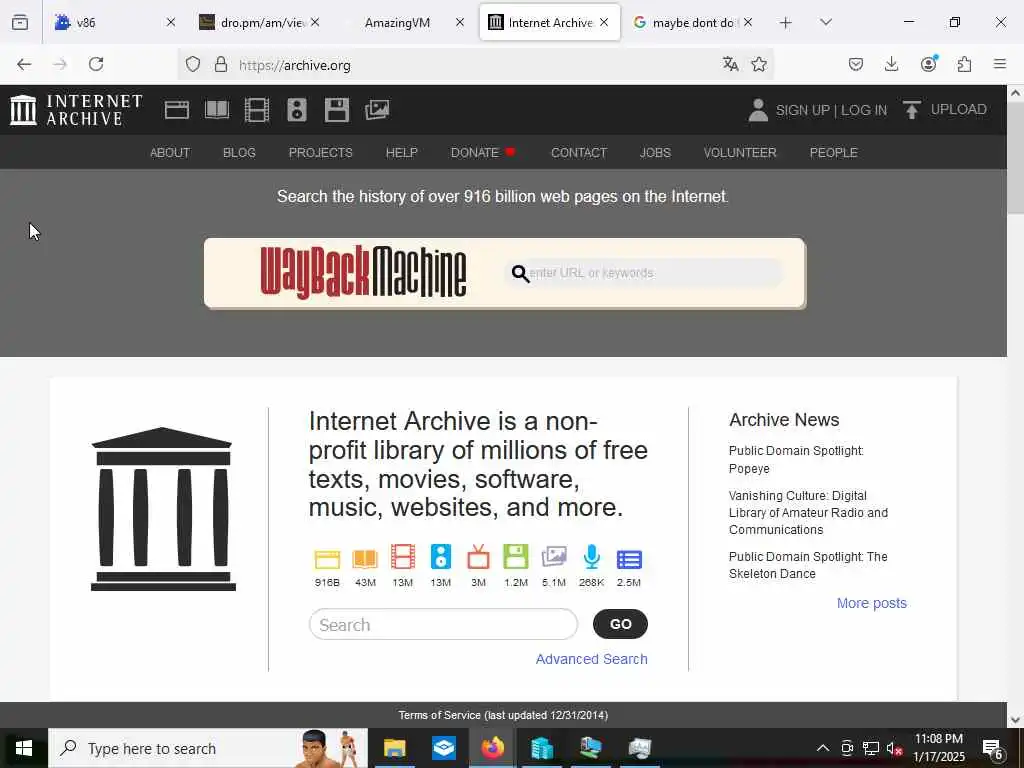This screenshot has width=1024, height=768.
Task: Open the CONTACT menu item
Action: pos(579,152)
